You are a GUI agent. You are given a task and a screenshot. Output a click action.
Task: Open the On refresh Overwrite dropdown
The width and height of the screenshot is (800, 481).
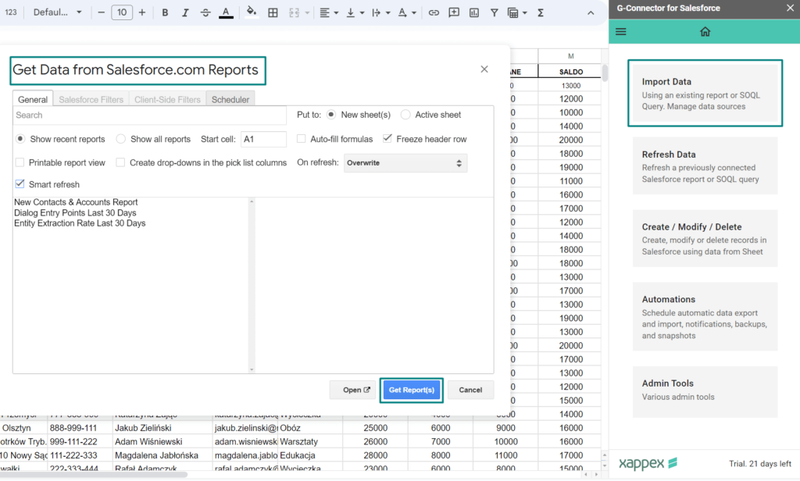tap(405, 163)
